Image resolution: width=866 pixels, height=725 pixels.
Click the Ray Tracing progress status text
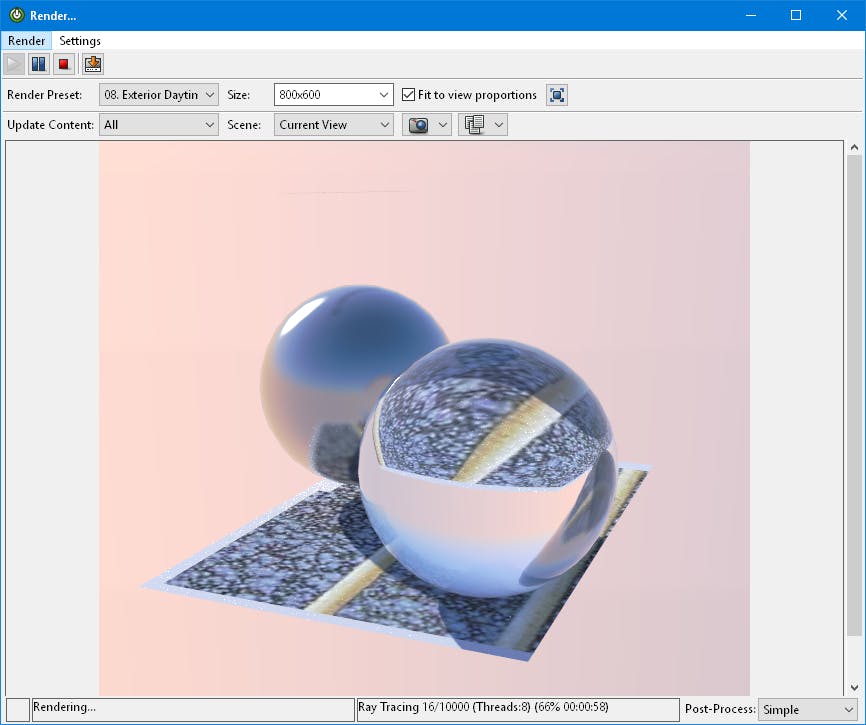[x=517, y=708]
